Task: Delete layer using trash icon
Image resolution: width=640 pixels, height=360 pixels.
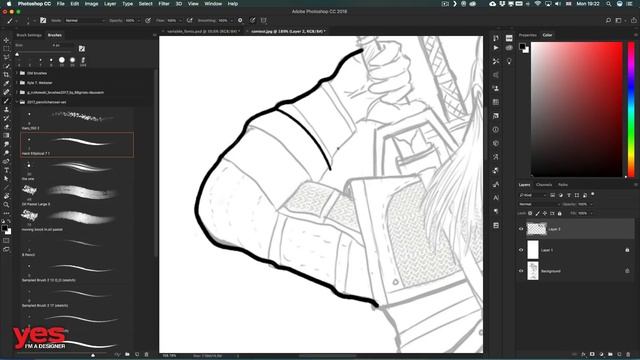Action: (628, 354)
